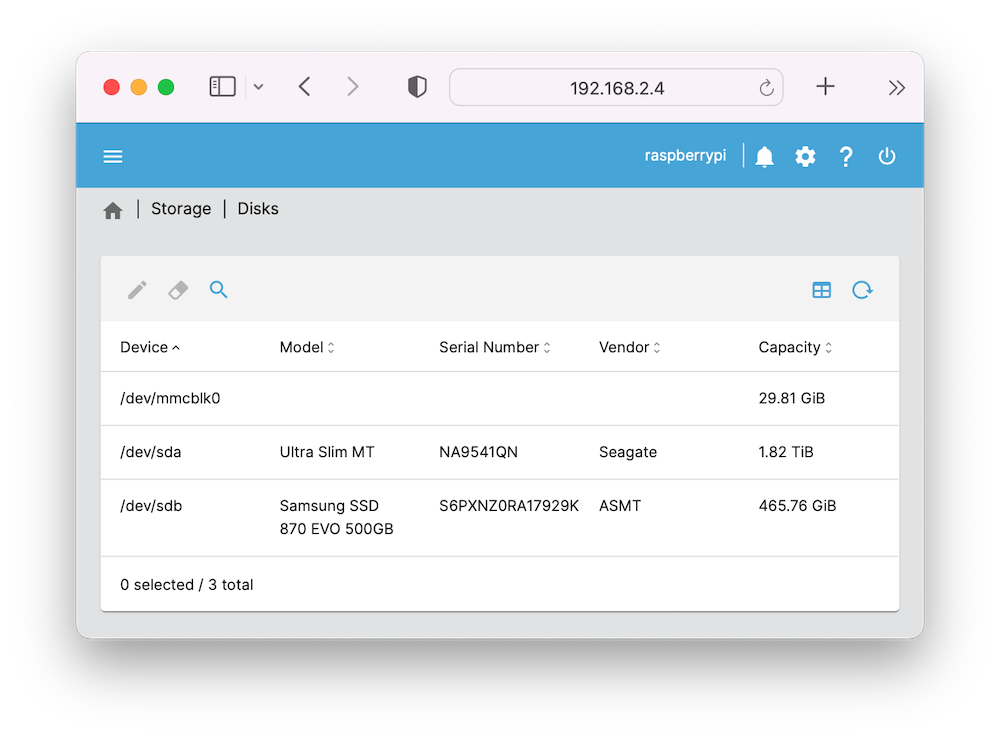
Task: Select the /dev/sda row
Action: 499,452
